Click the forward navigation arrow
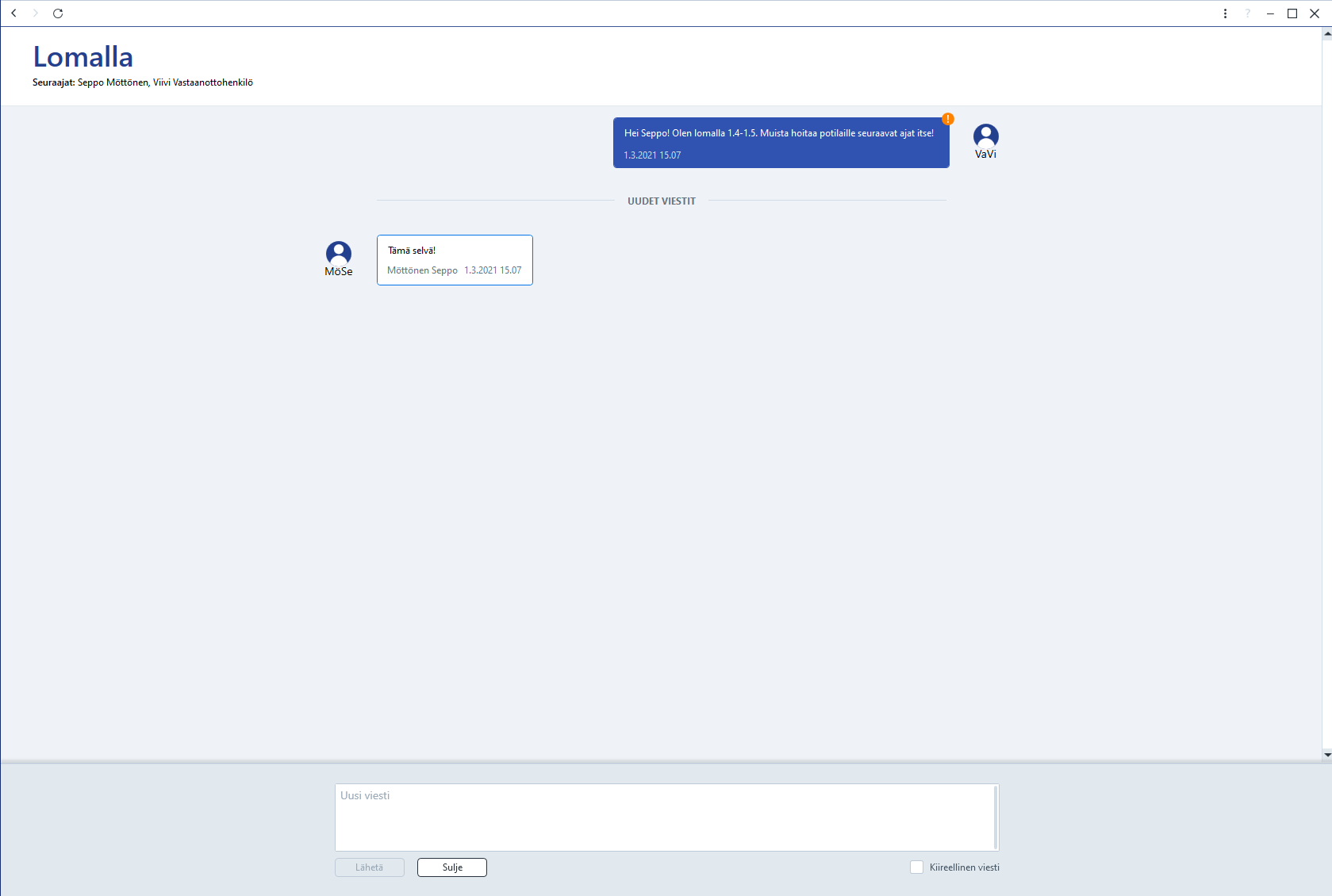 pos(35,13)
